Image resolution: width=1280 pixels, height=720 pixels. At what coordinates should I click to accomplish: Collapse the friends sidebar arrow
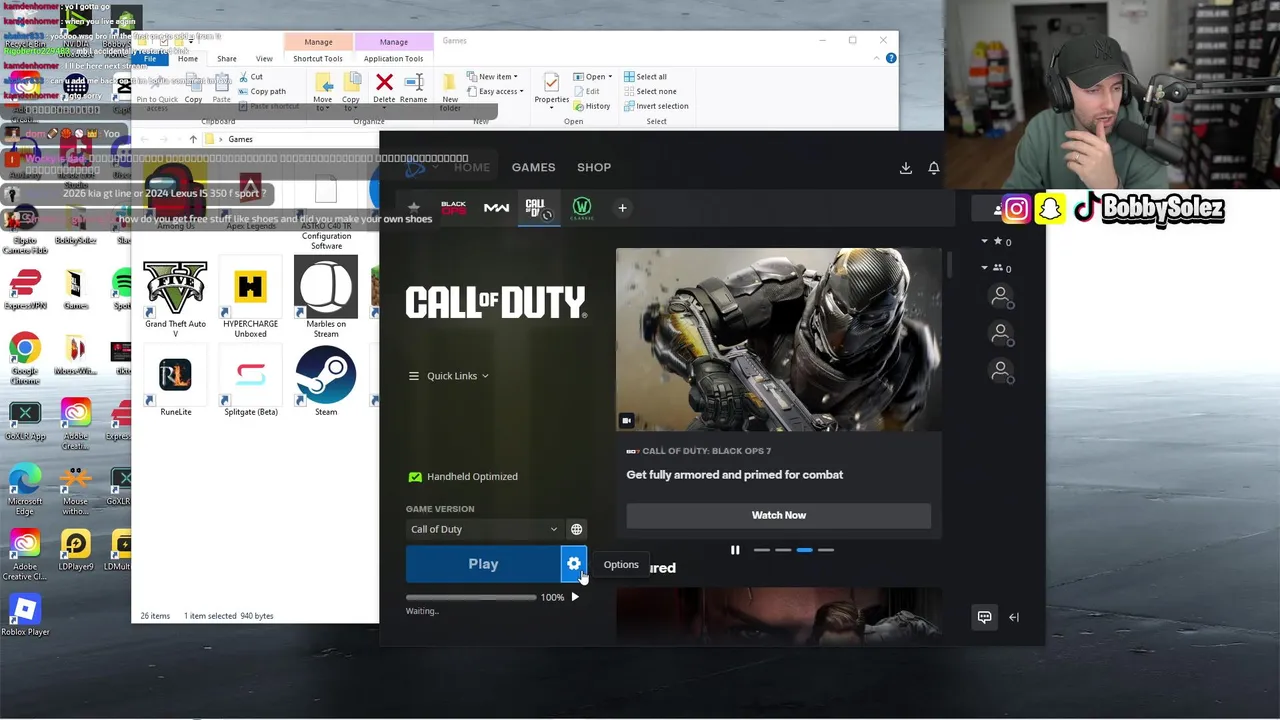coord(1014,617)
